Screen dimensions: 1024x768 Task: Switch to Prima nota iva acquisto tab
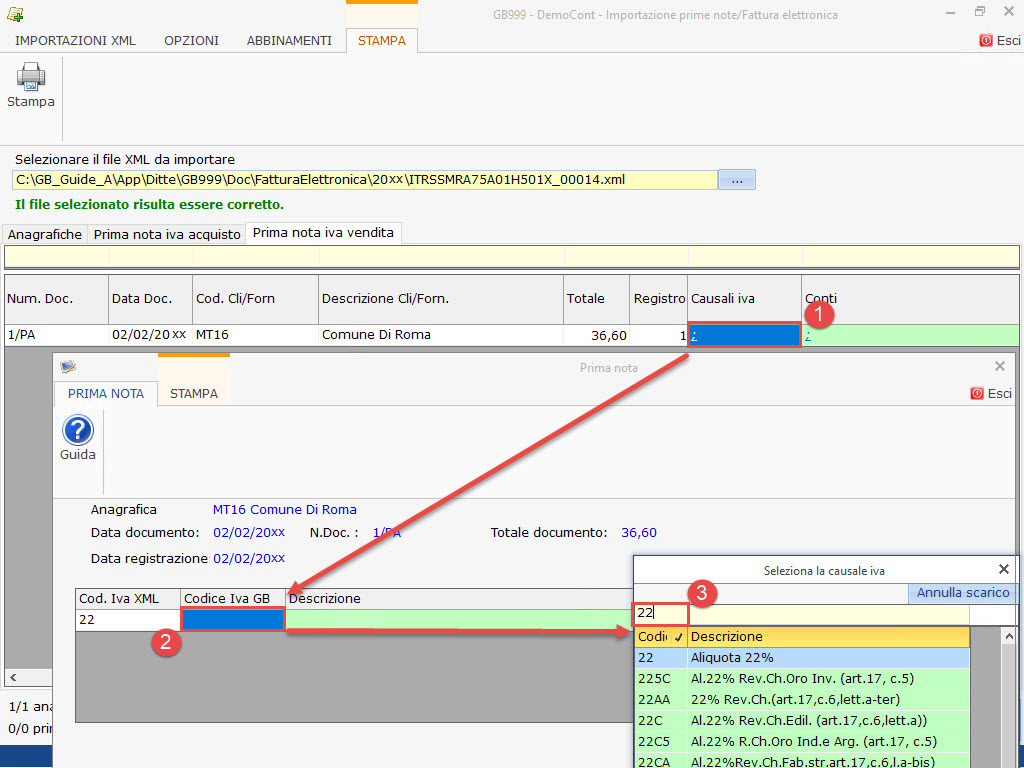167,234
